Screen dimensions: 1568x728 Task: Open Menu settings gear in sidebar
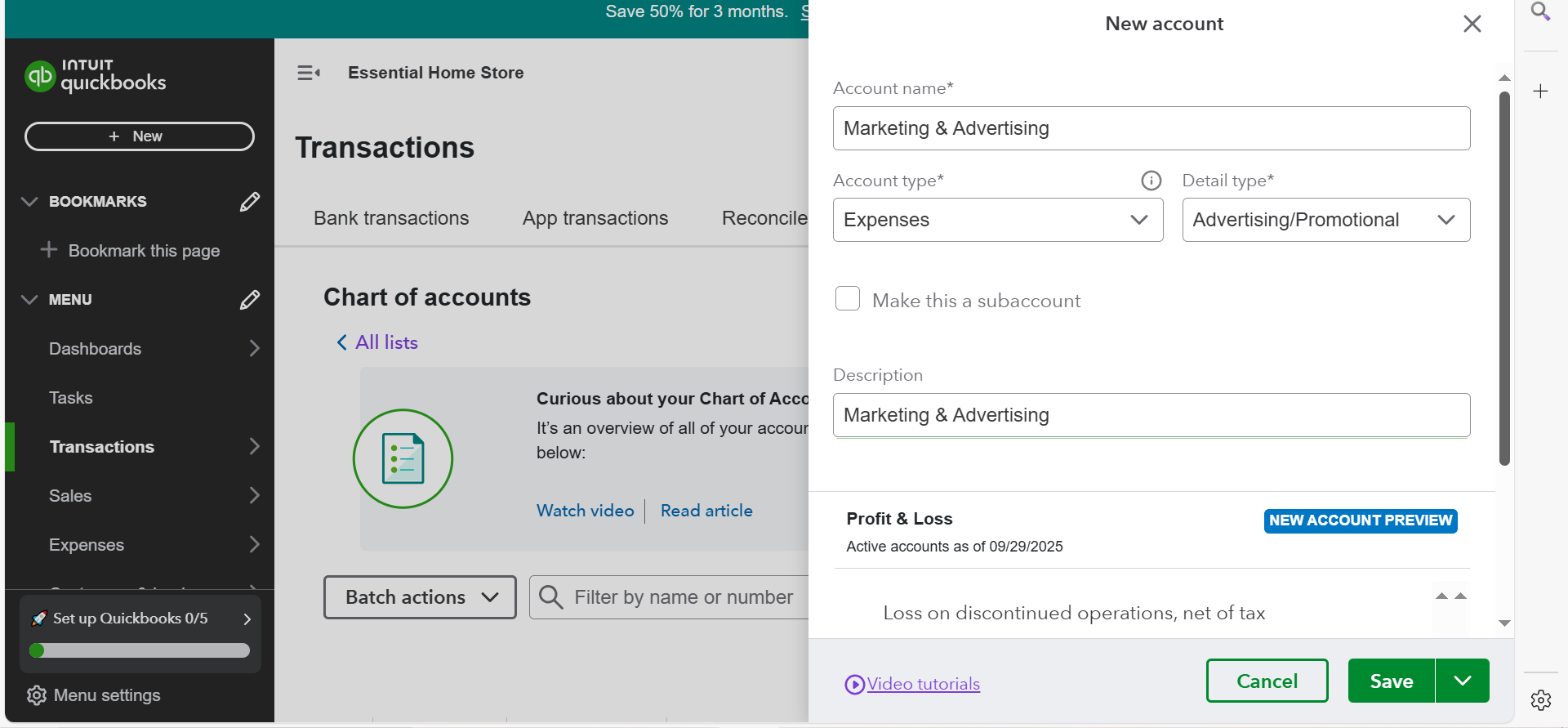click(x=37, y=695)
